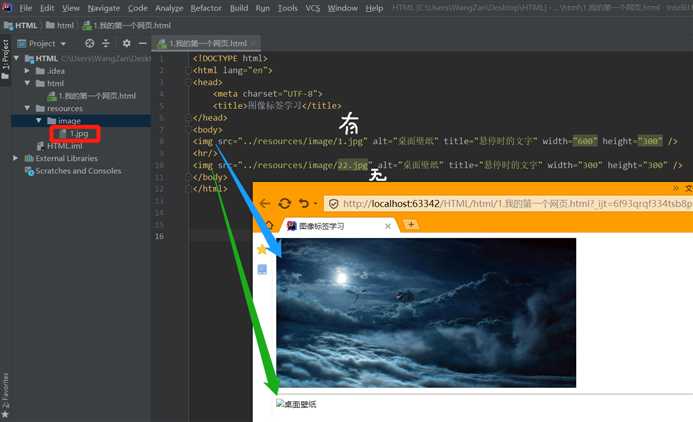Viewport: 693px width, 422px height.
Task: Open a new browser tab with plus button
Action: [410, 225]
